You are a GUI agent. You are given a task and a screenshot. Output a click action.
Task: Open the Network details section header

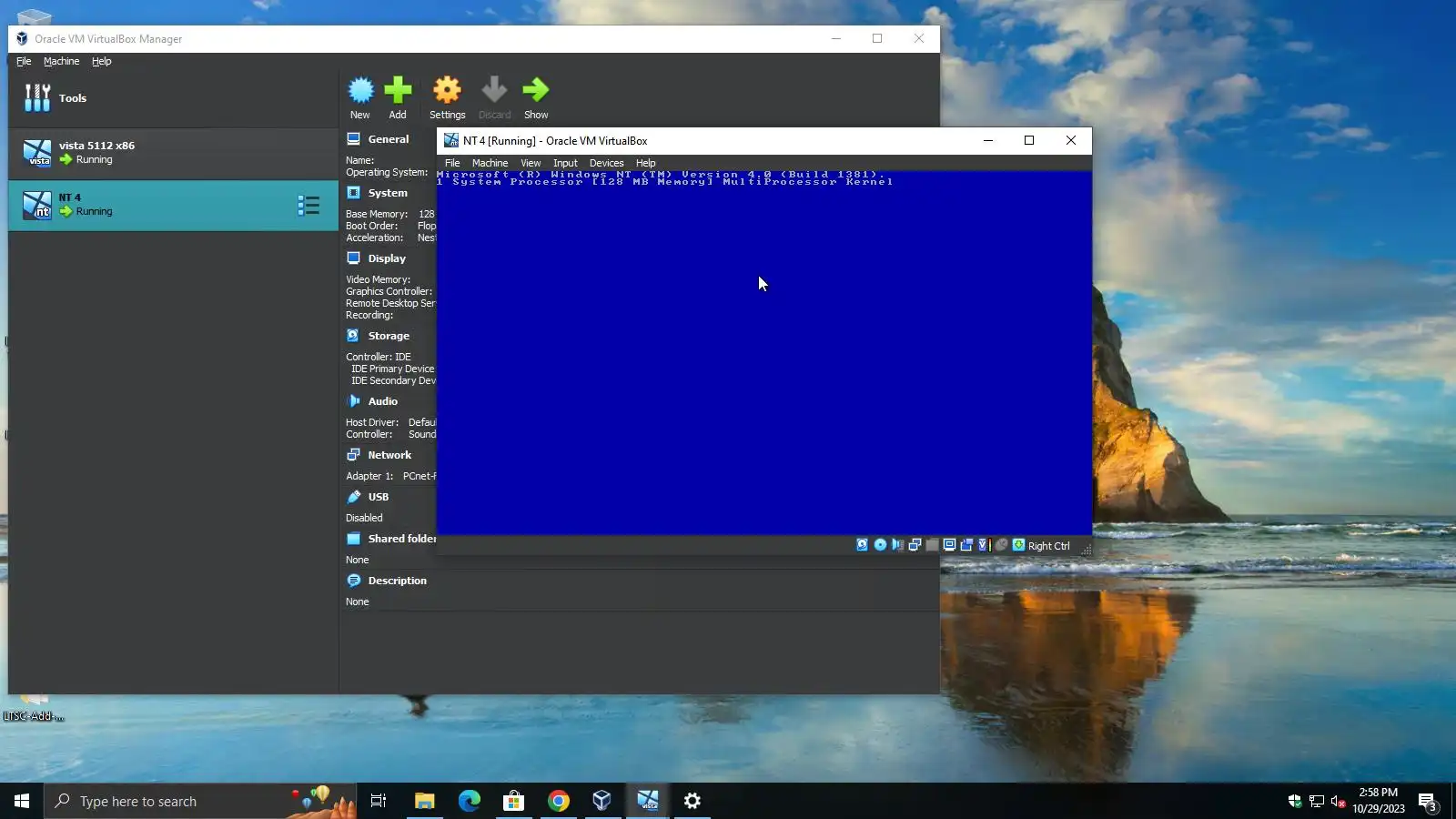tap(389, 455)
